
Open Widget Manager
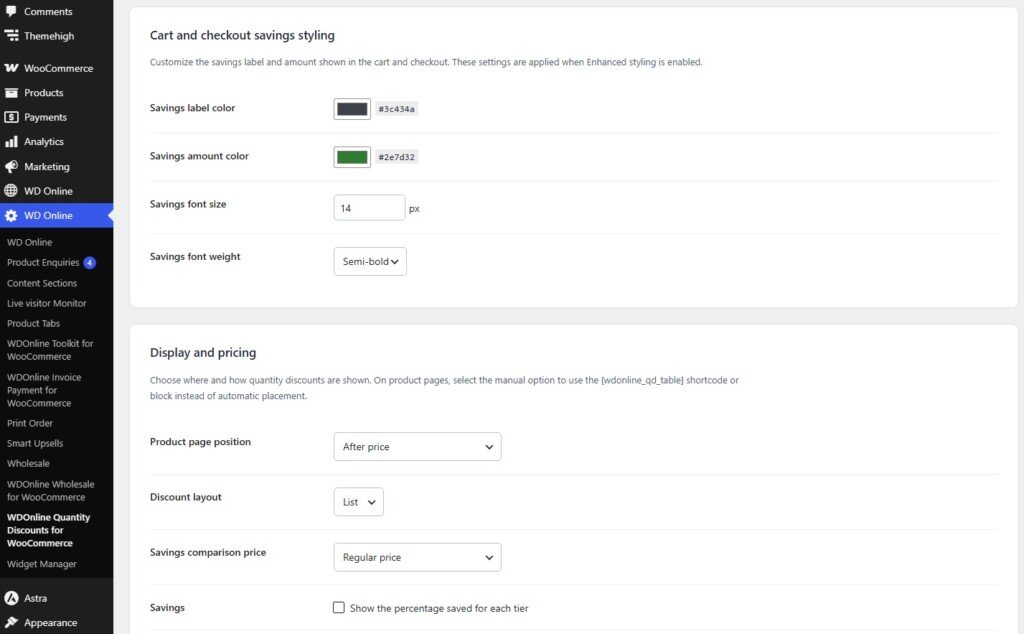pyautogui.click(x=42, y=564)
